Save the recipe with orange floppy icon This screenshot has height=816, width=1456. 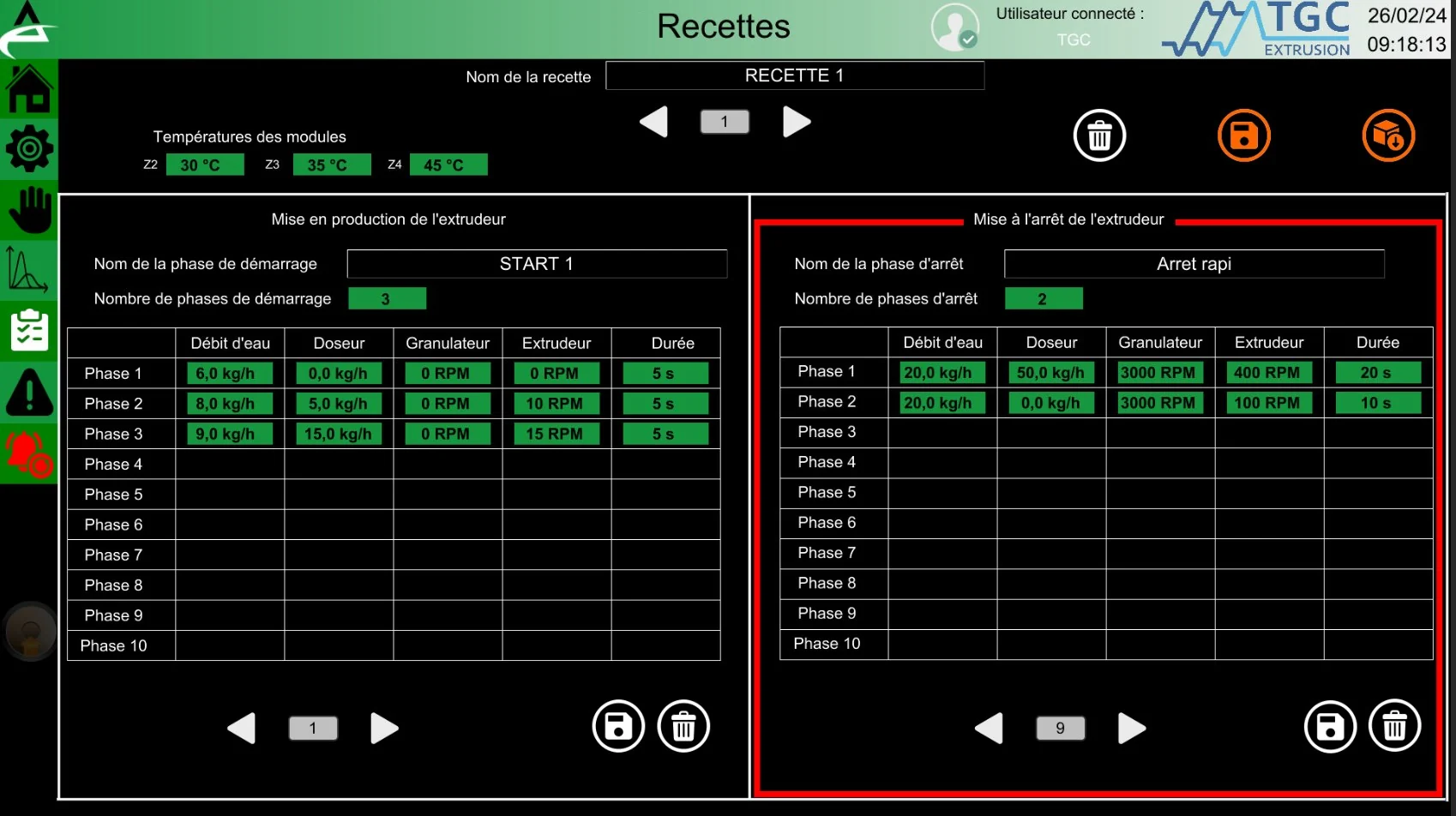(x=1243, y=135)
